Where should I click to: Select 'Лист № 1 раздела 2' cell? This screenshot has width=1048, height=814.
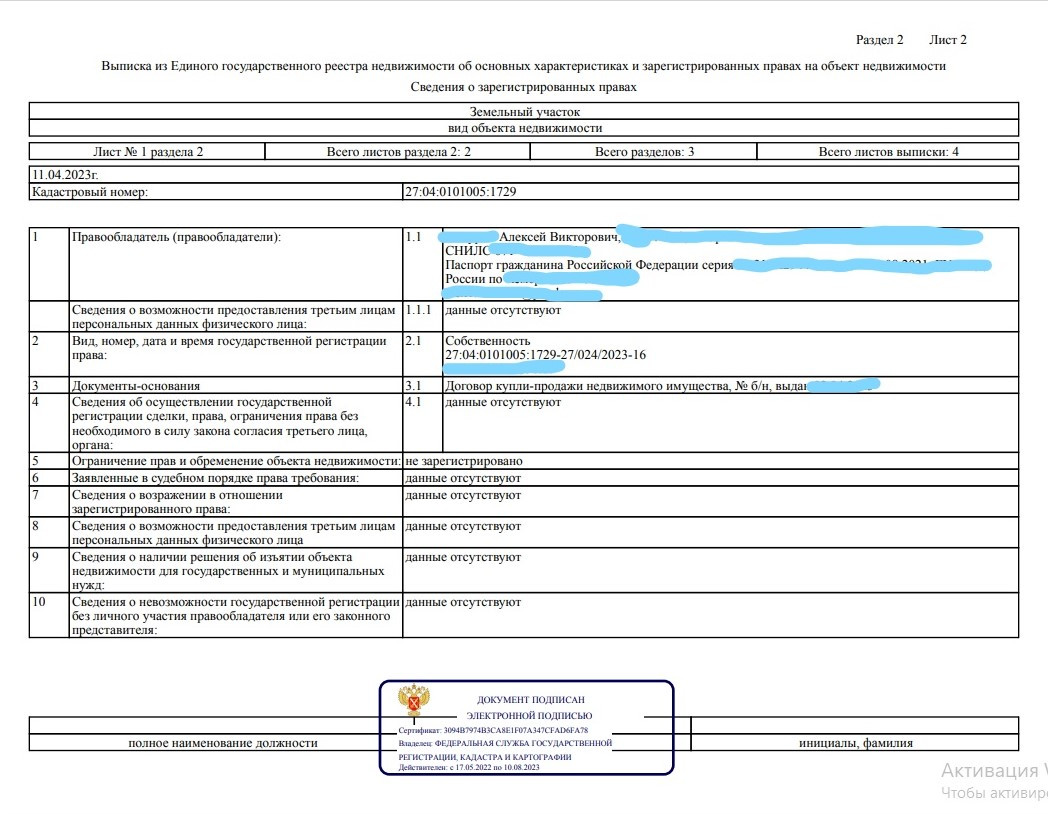pyautogui.click(x=148, y=152)
